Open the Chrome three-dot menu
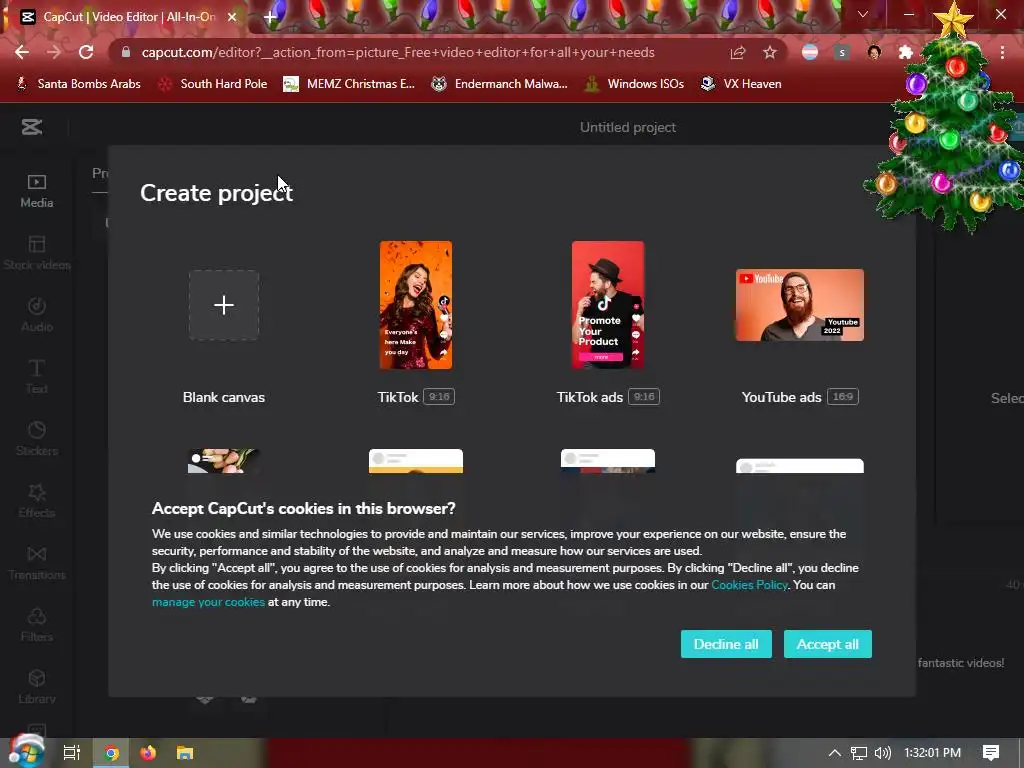Screen dimensions: 1024x768 [1002, 52]
